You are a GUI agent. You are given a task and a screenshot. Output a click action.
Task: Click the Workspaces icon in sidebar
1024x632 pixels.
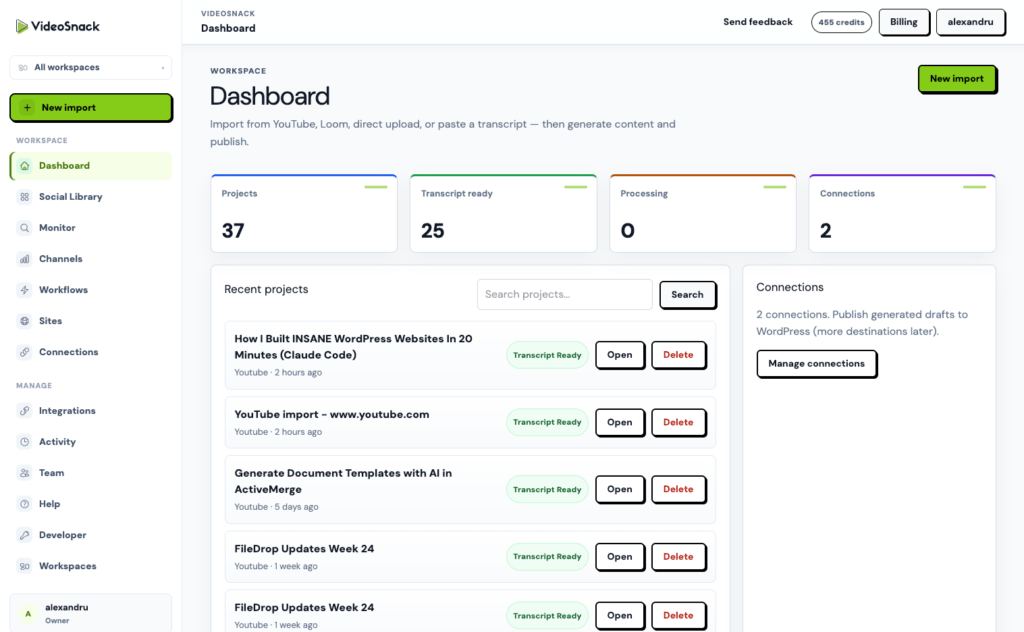(25, 566)
